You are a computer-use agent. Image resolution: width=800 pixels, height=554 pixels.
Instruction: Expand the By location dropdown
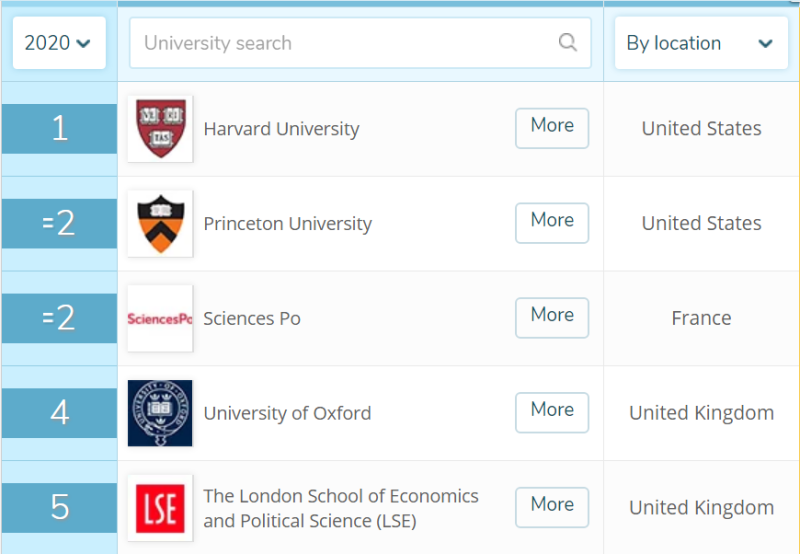(x=700, y=43)
